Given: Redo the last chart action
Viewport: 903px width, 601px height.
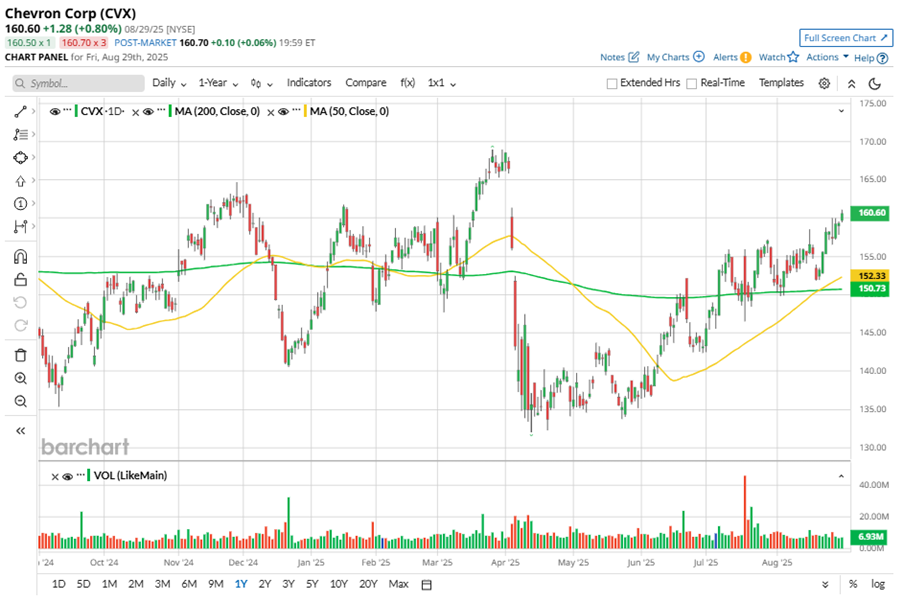Looking at the screenshot, I should click(20, 326).
